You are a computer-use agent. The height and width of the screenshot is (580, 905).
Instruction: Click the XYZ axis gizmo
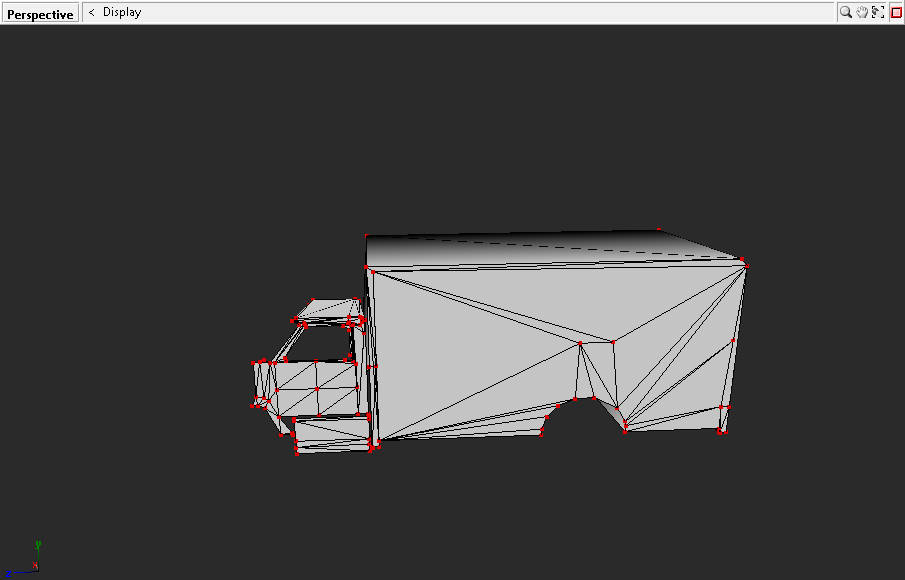24,559
